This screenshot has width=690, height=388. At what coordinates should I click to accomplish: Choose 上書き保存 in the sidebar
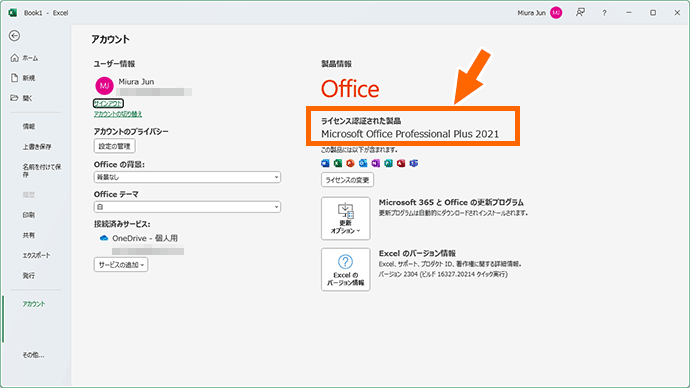37,146
